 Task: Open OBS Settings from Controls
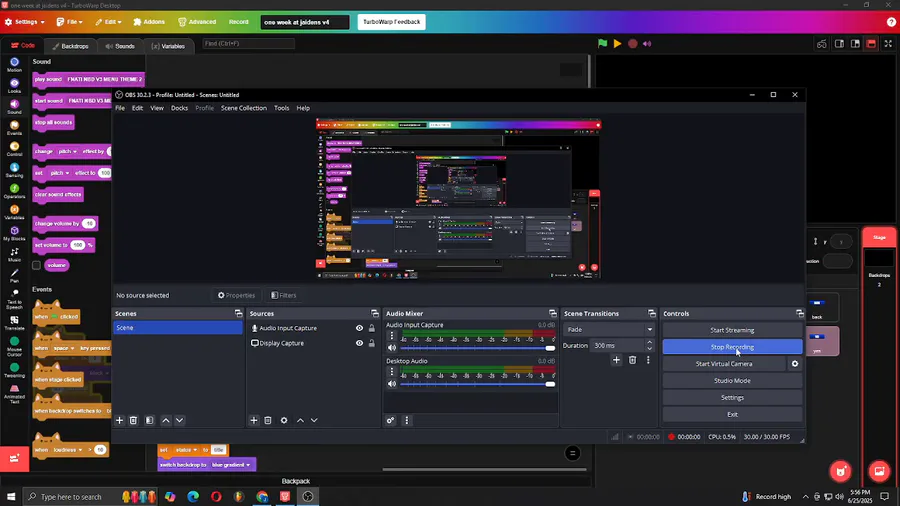(732, 398)
